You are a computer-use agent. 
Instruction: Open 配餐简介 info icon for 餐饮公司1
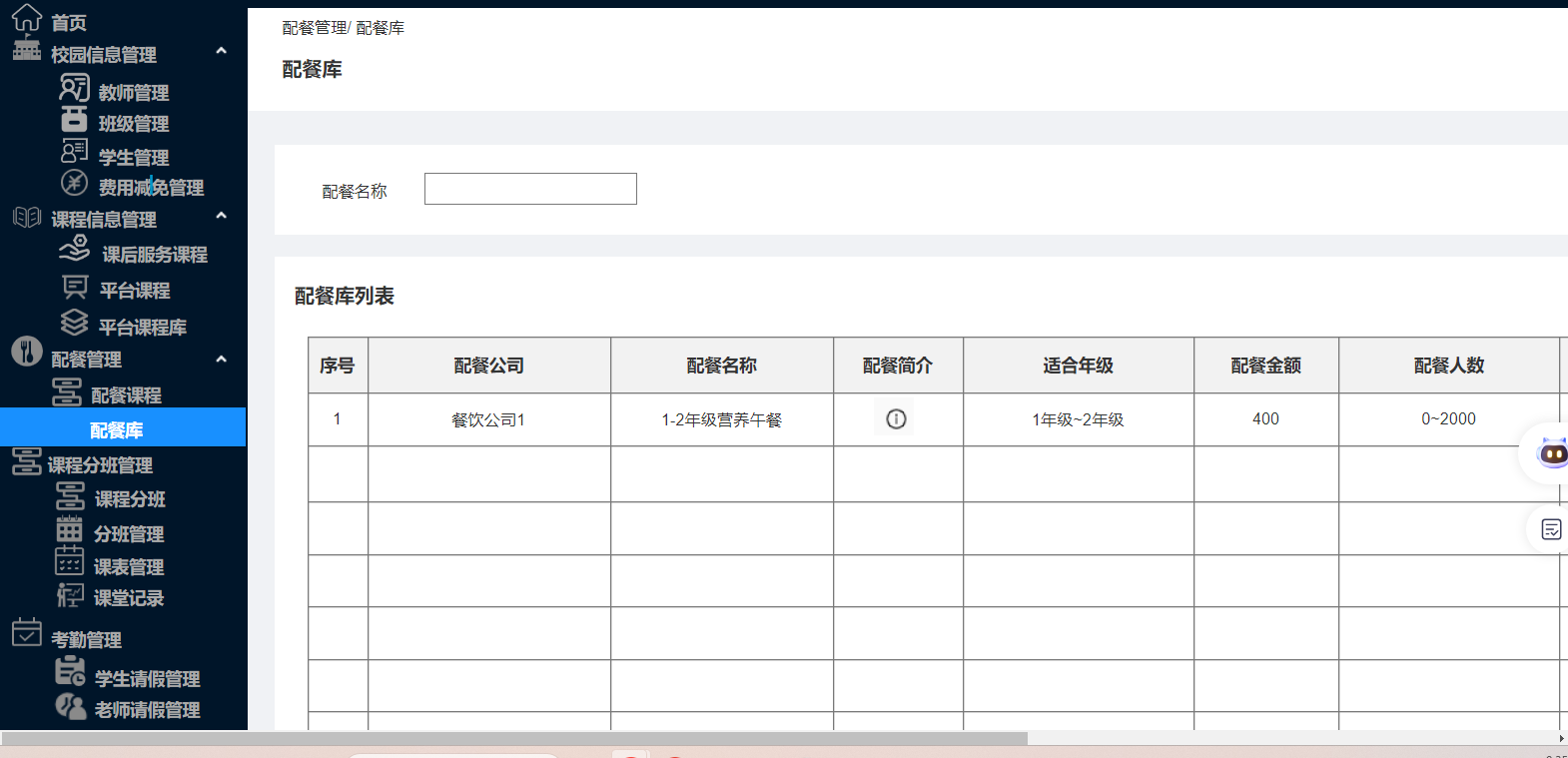tap(896, 419)
